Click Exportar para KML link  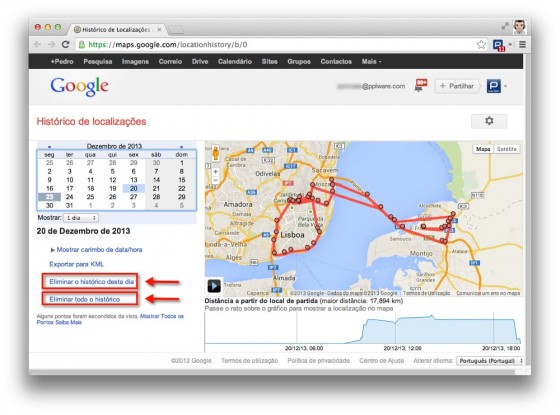(x=76, y=264)
